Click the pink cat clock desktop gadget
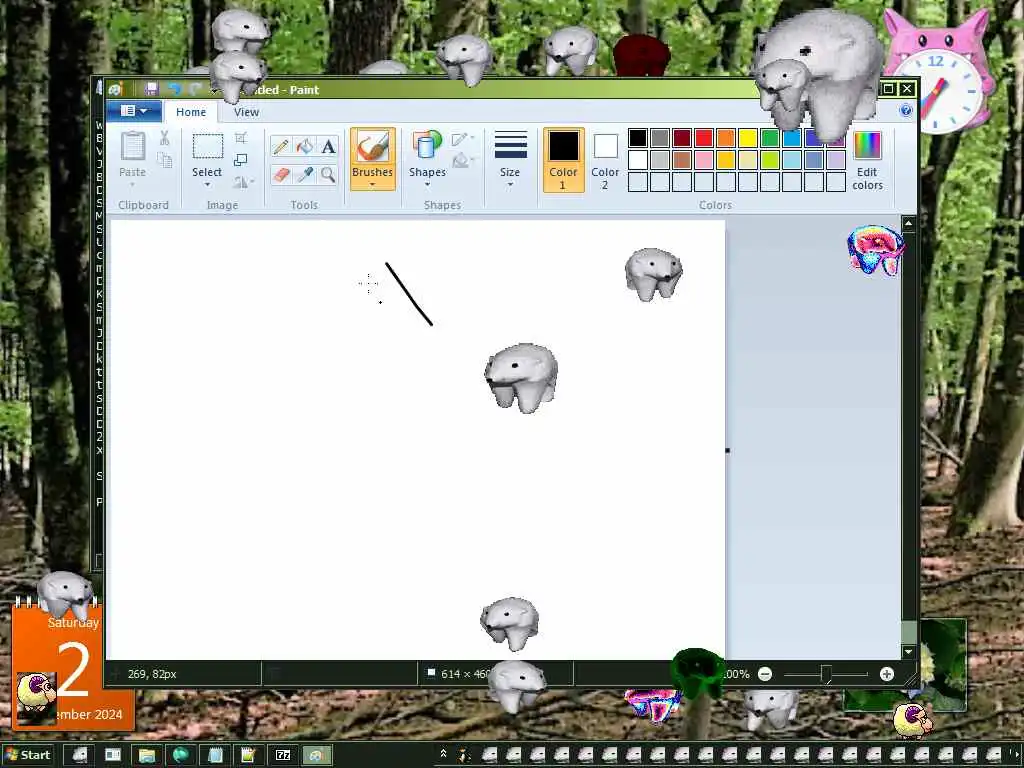Screen dimensions: 1024x768 tap(936, 75)
